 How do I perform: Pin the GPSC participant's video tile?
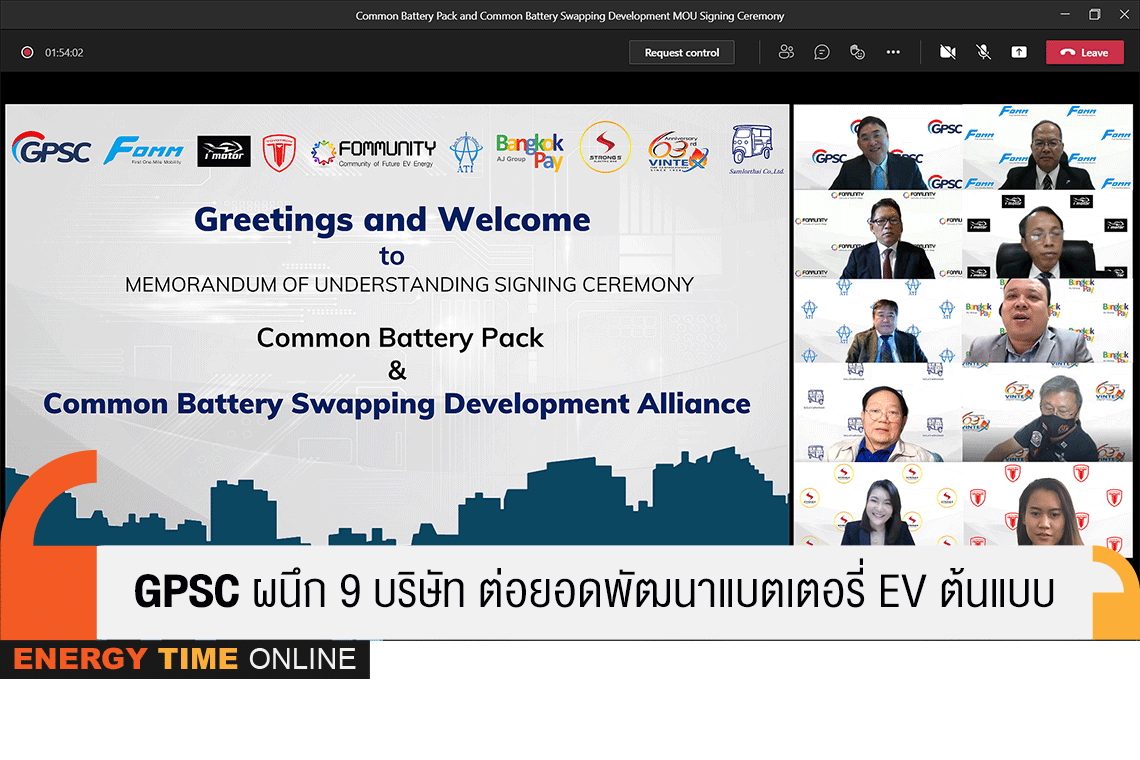876,146
